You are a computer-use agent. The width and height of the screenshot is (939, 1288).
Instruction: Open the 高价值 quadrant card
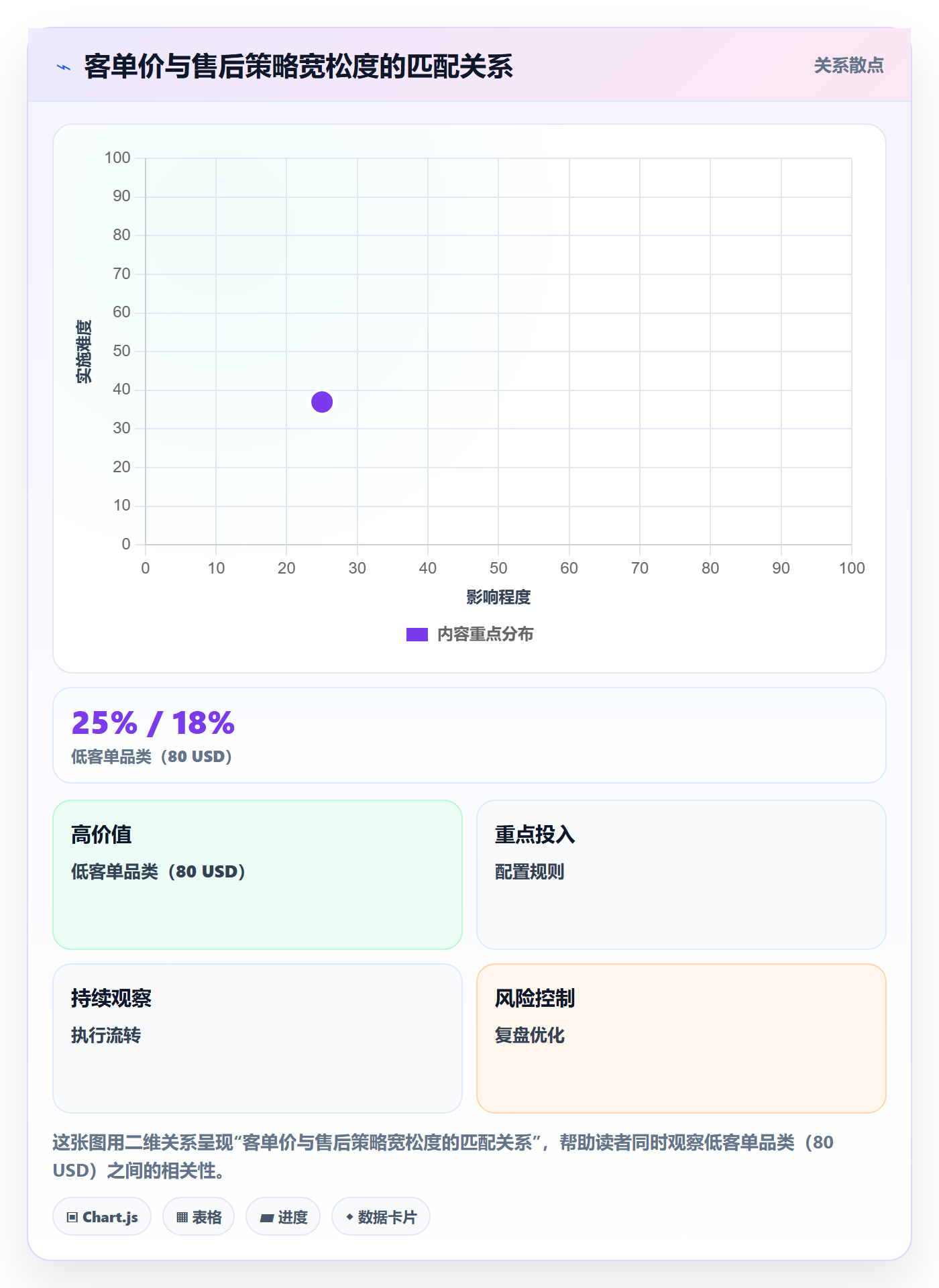tap(258, 875)
